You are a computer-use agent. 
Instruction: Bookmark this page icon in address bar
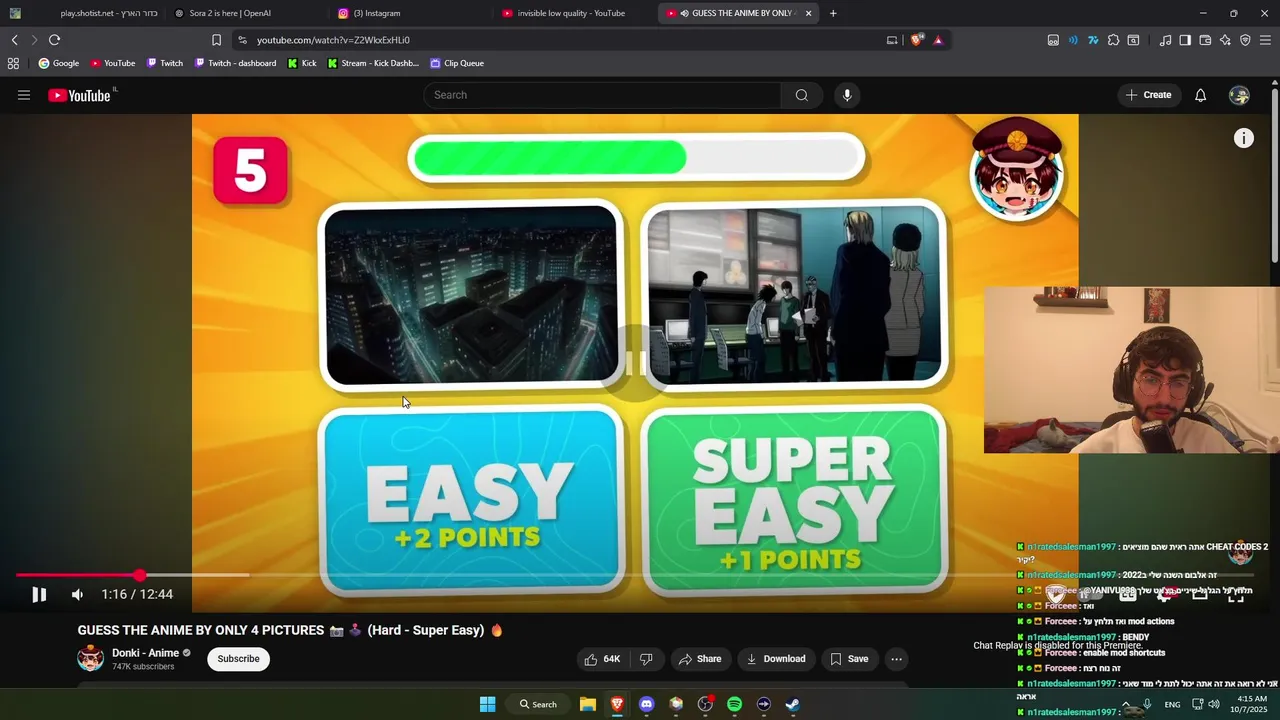(x=216, y=40)
